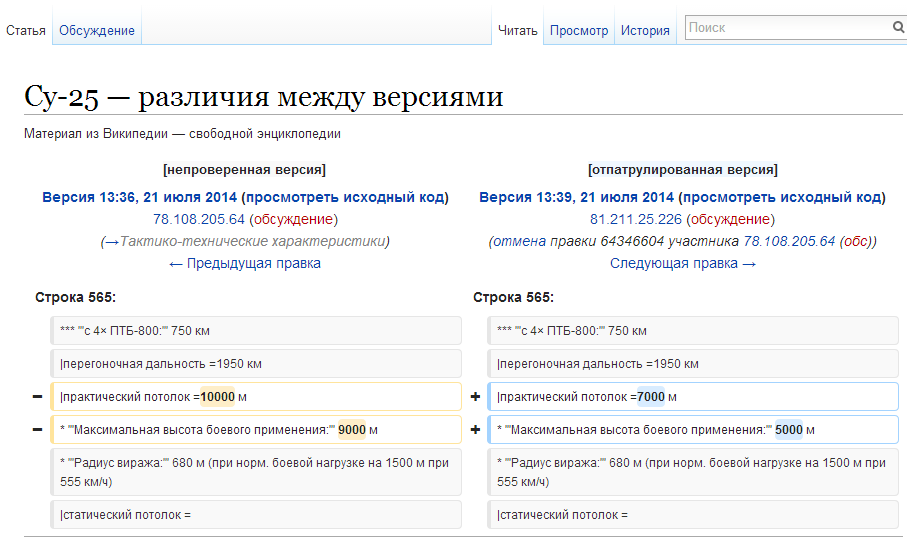Open user page 78.108.205.64 on left side

coord(198,219)
